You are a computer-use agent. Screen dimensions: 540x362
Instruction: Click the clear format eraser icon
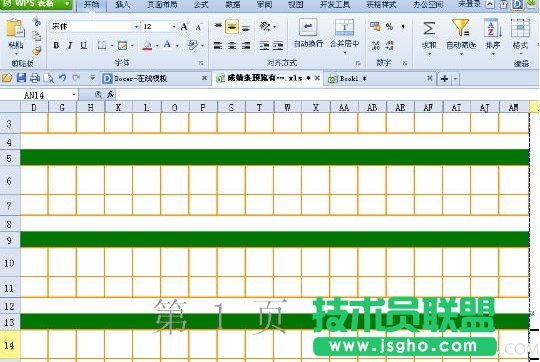193,45
